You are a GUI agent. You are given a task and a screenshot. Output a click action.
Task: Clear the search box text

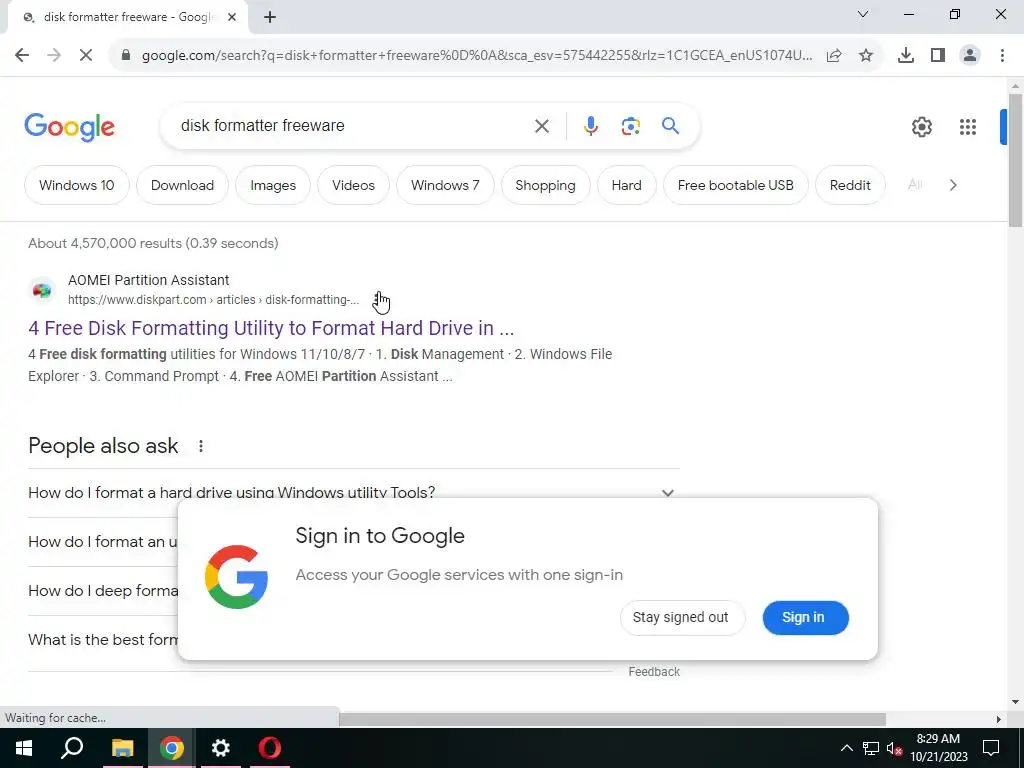pos(541,126)
